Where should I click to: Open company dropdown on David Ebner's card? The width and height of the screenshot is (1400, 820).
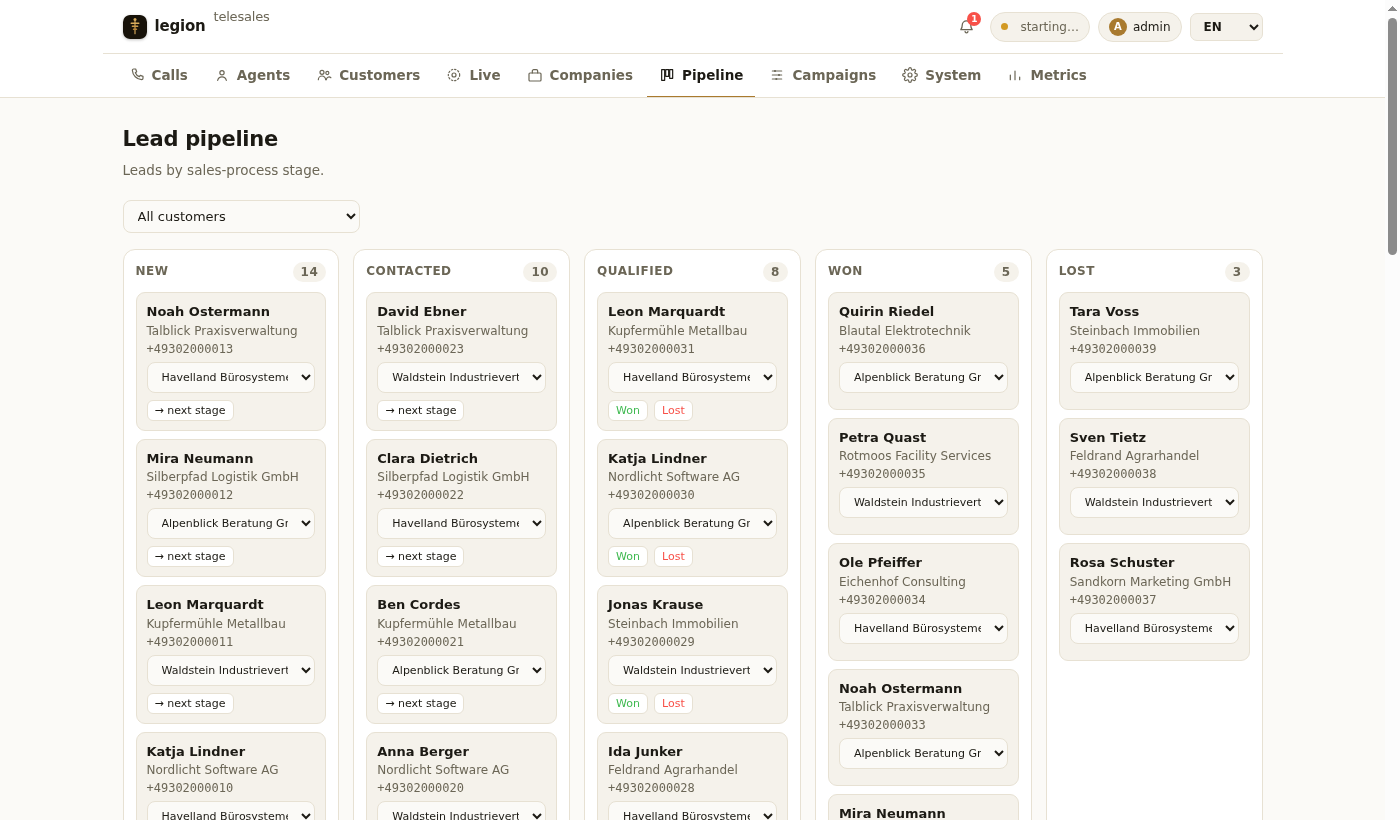(461, 377)
